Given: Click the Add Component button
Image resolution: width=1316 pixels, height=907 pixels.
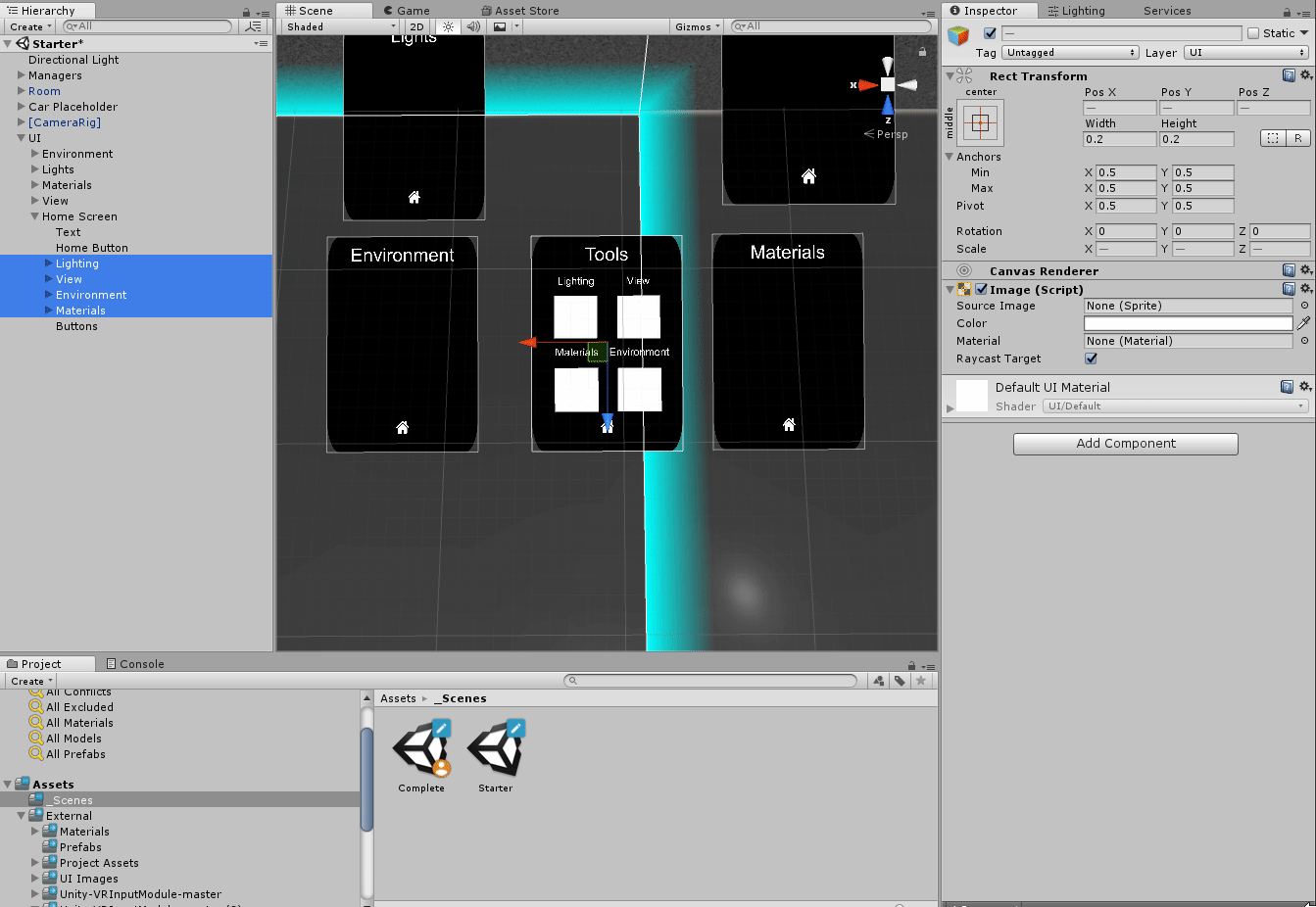Looking at the screenshot, I should pyautogui.click(x=1125, y=444).
